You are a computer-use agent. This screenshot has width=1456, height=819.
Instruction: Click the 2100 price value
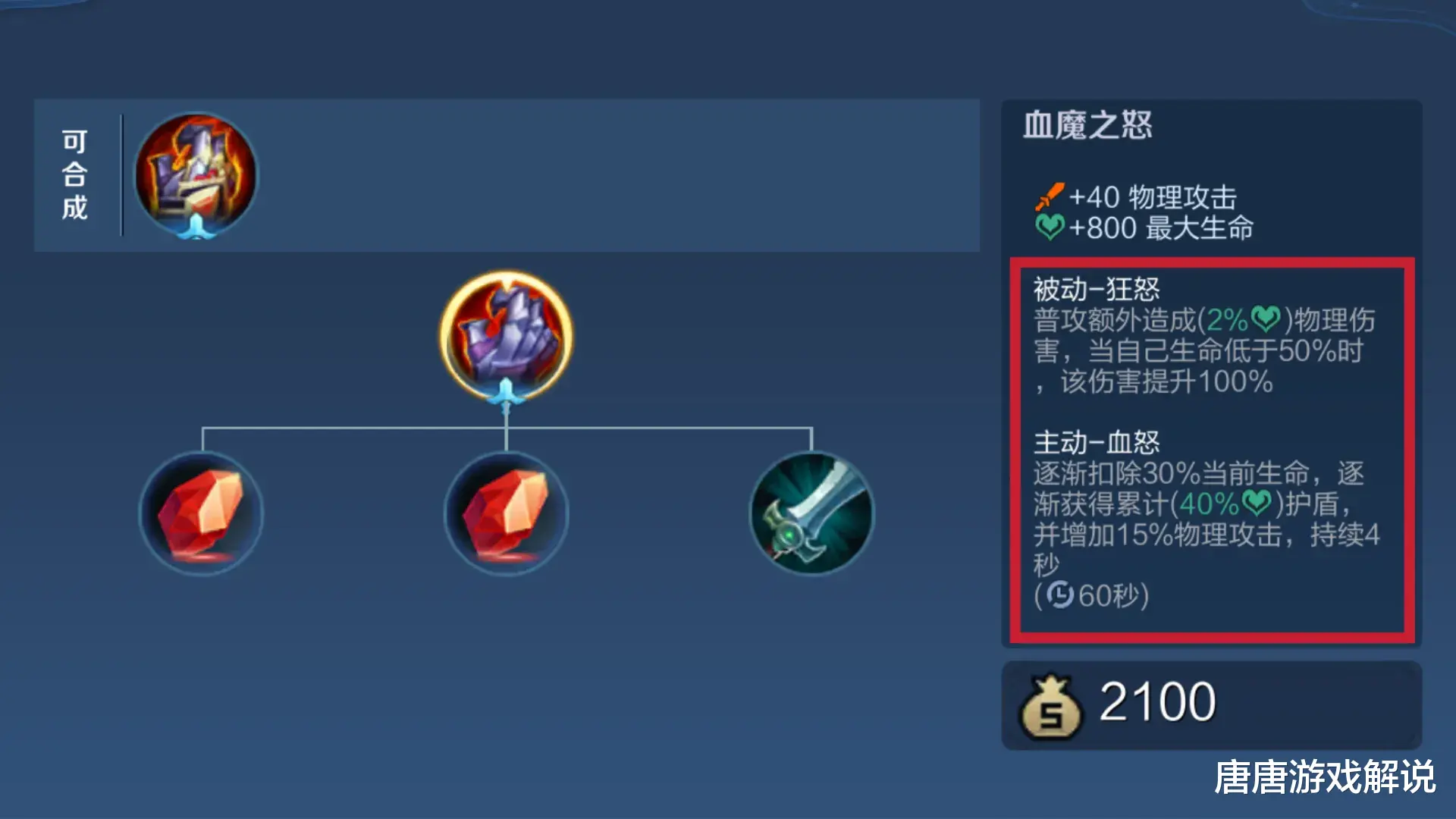(x=1157, y=702)
